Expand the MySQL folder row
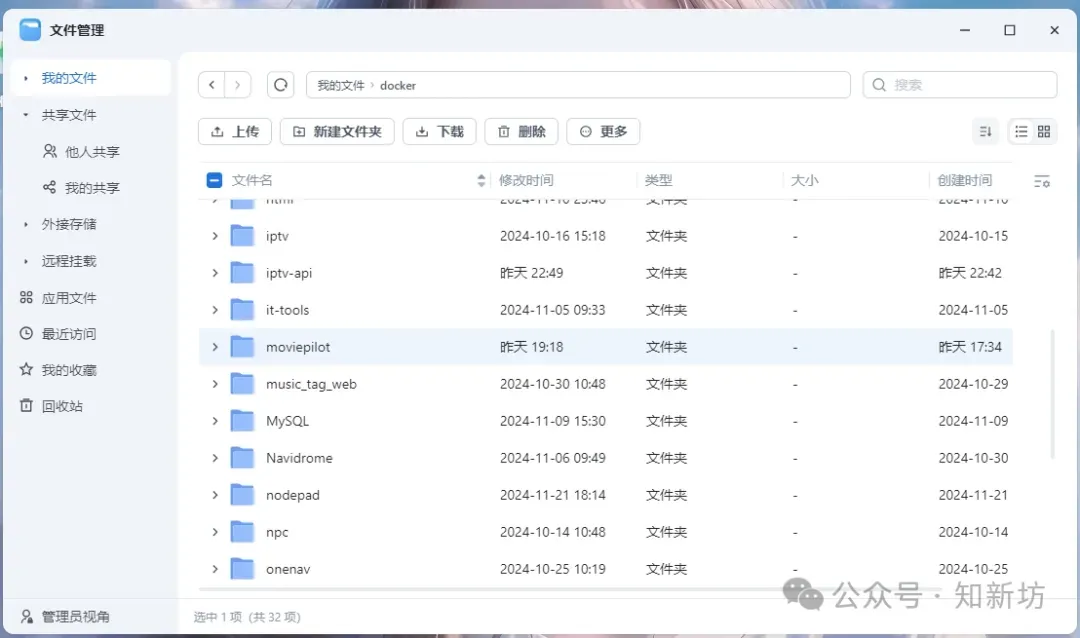Viewport: 1080px width, 638px height. coord(215,421)
